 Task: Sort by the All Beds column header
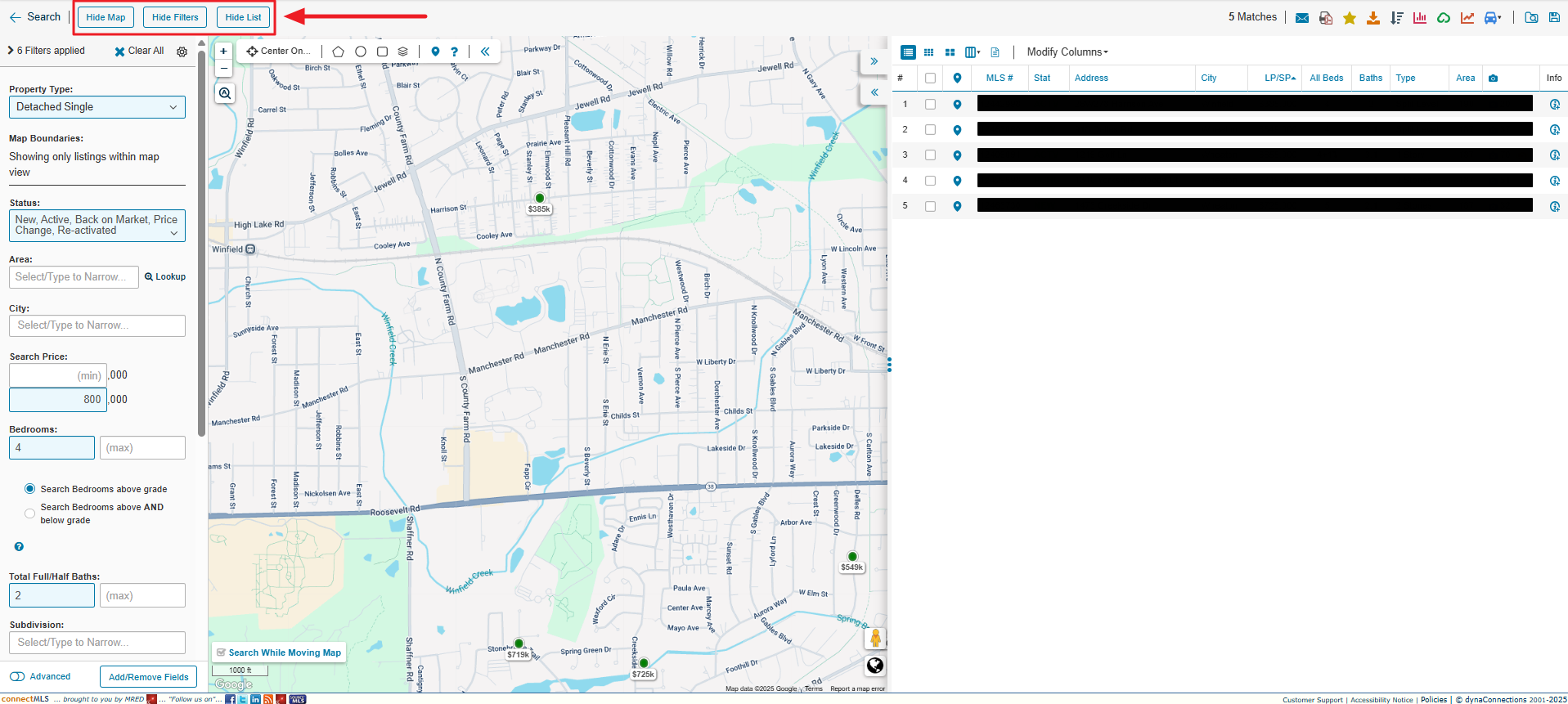coord(1326,78)
